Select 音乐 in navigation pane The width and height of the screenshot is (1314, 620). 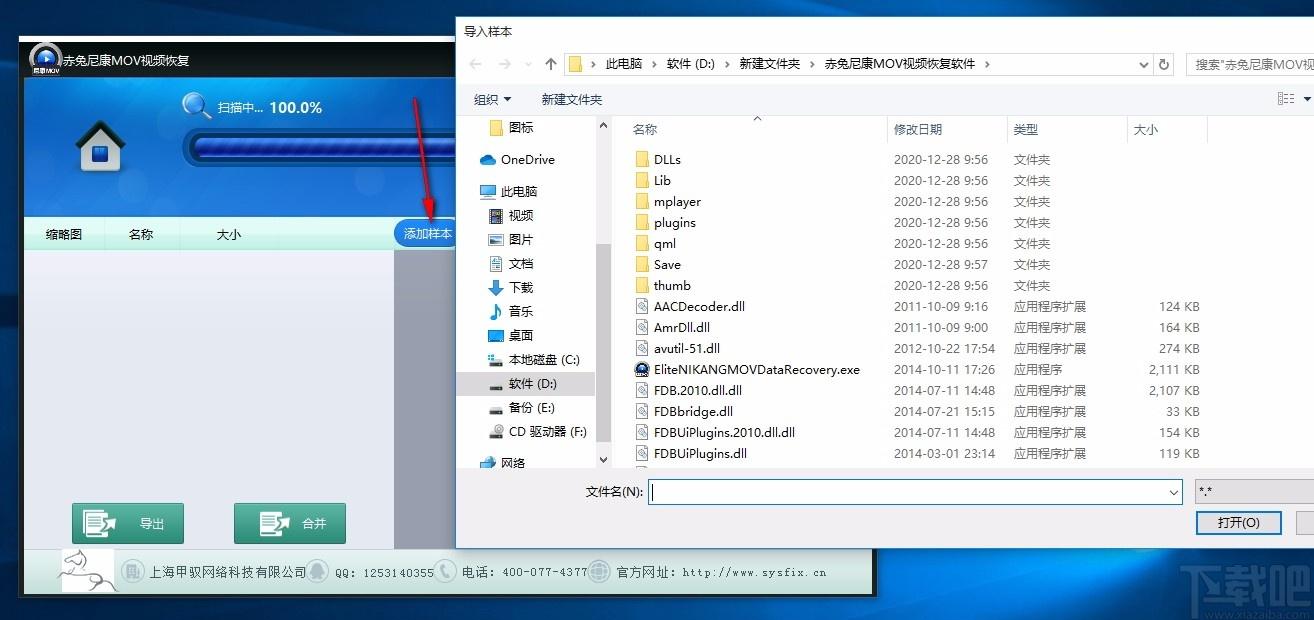point(512,311)
